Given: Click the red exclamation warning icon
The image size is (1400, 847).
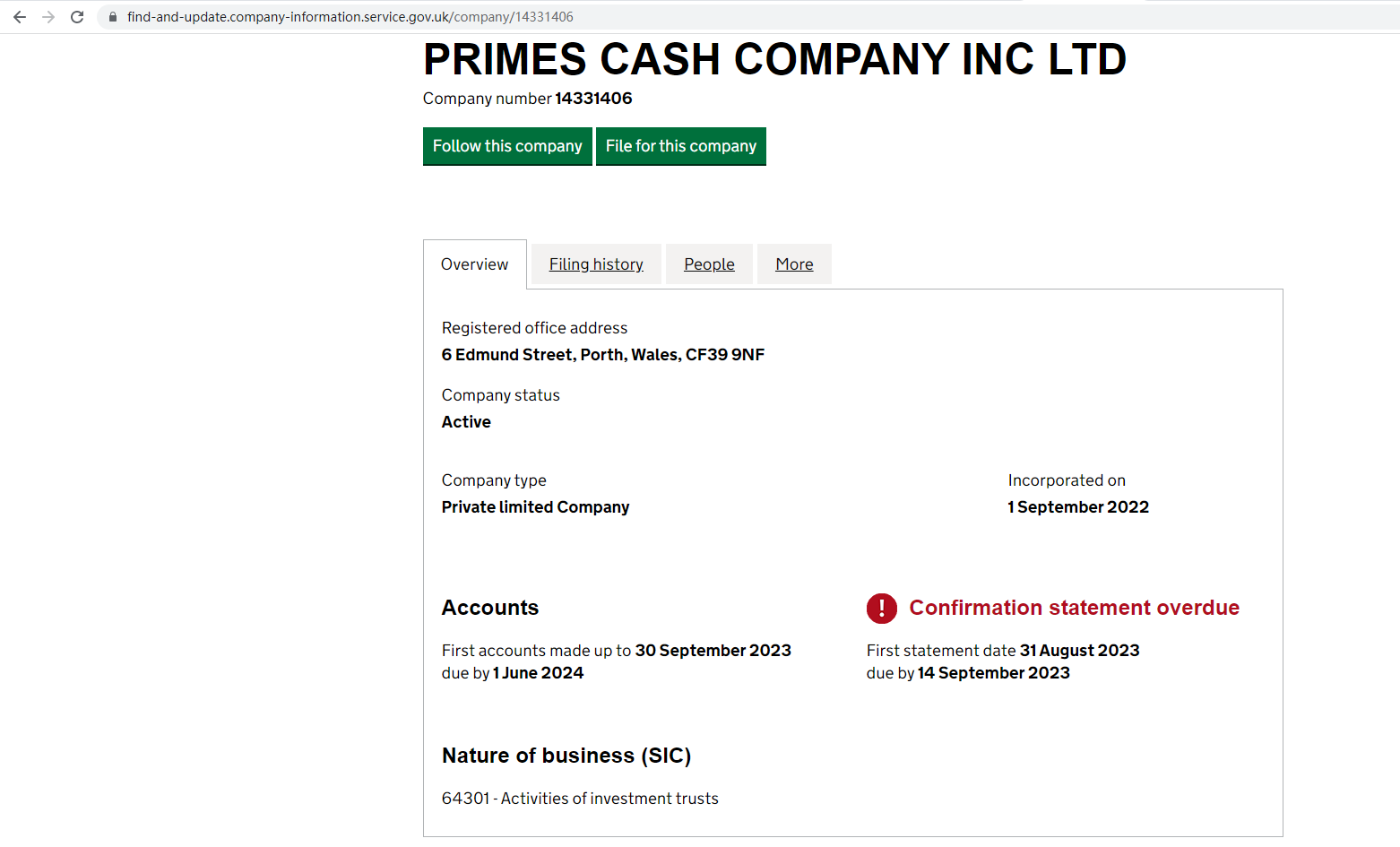Looking at the screenshot, I should coord(881,609).
